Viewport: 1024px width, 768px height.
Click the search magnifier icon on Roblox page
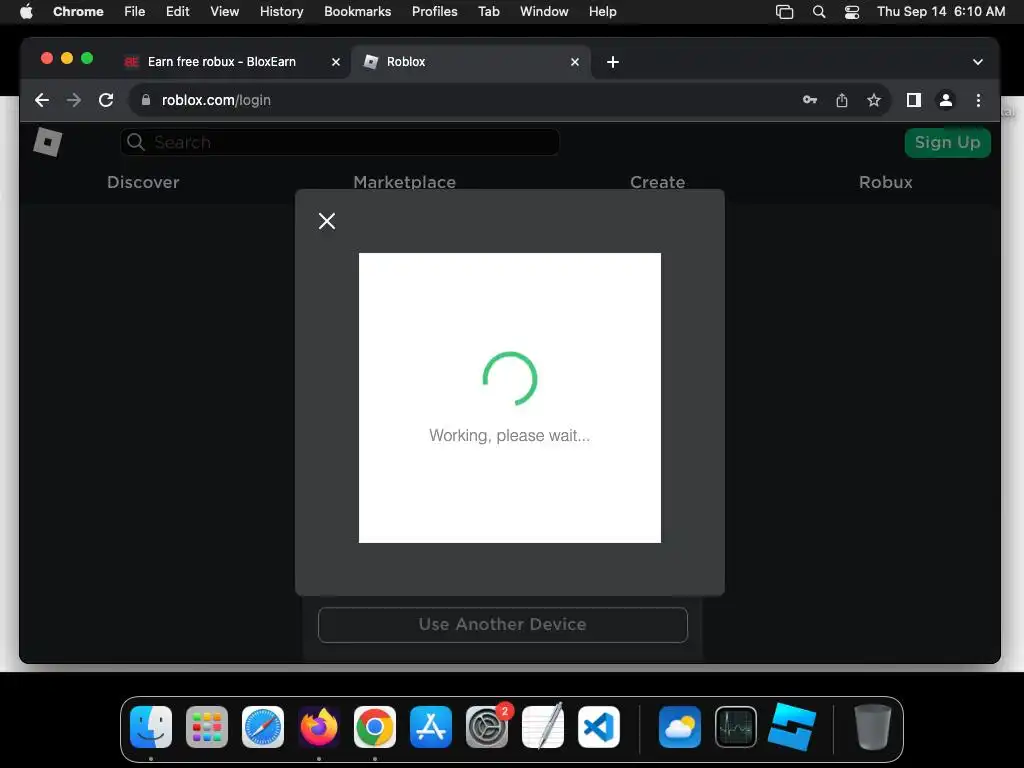point(136,142)
